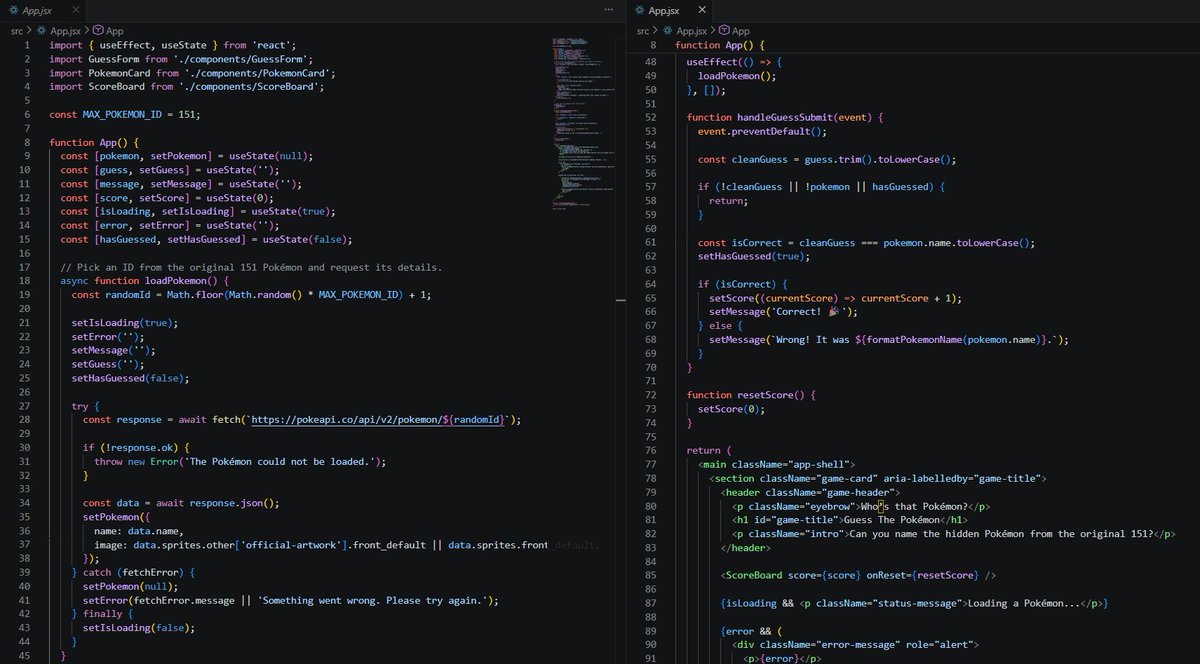This screenshot has height=664, width=1200.
Task: Open the App symbol breadcrumb in left editor
Action: 109,31
